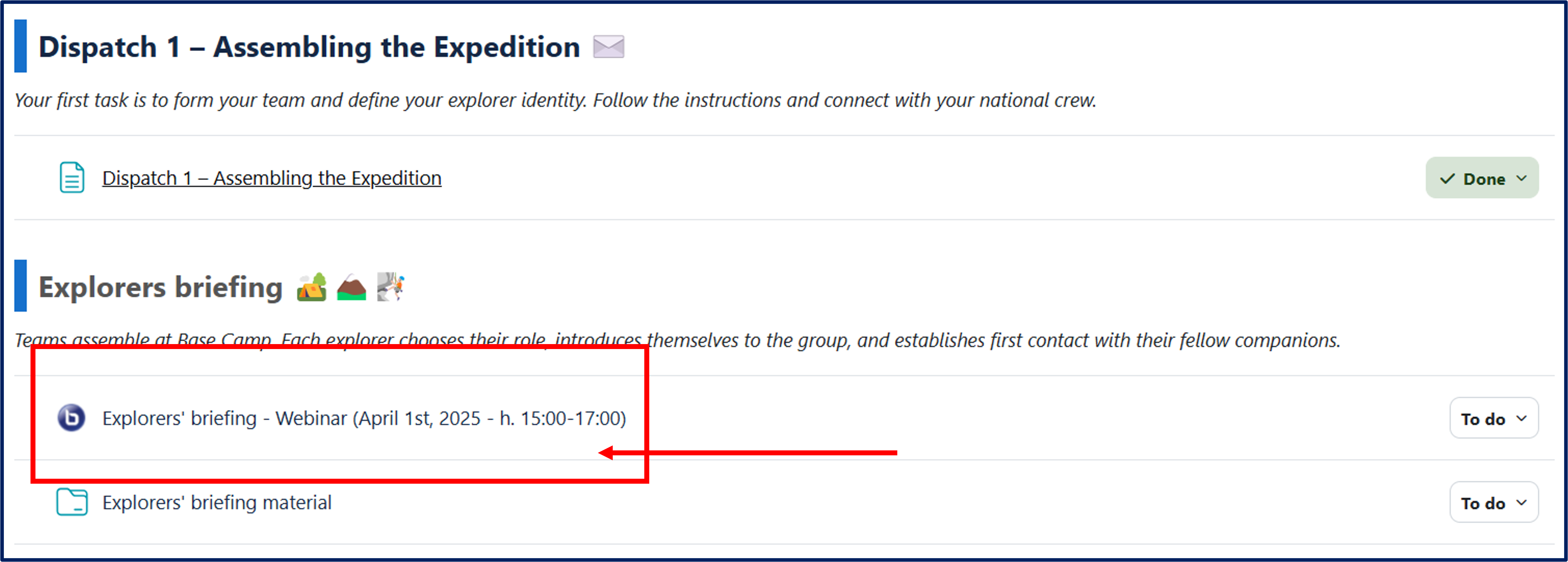Click the Explorers briefing section heading text
The height and width of the screenshot is (562, 1568).
[161, 287]
